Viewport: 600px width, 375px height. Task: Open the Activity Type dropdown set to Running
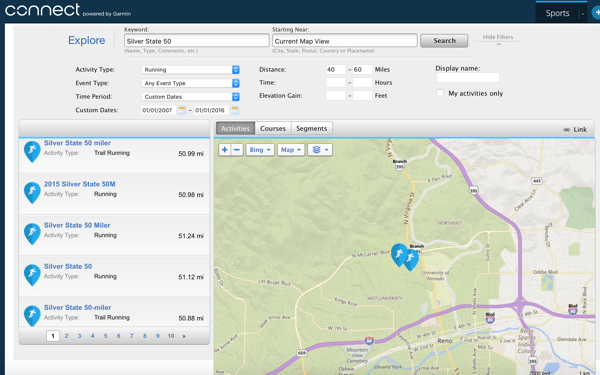coord(190,70)
